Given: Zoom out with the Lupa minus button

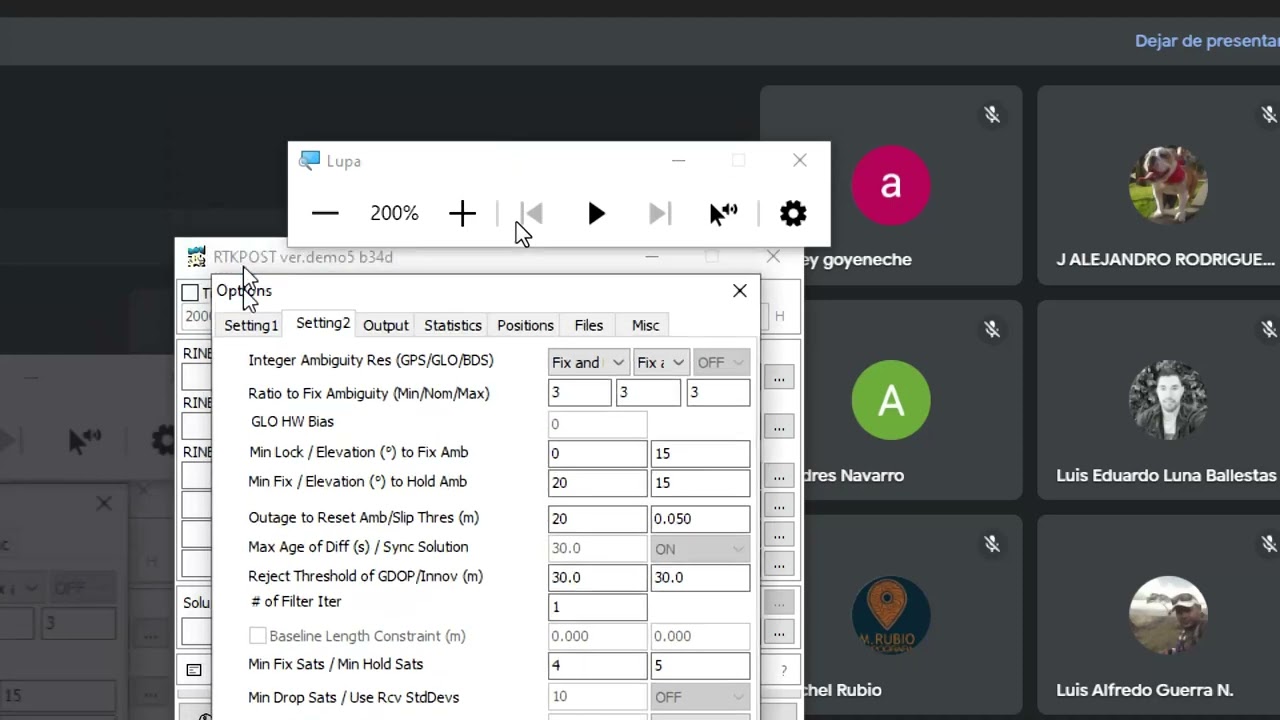Looking at the screenshot, I should coord(325,213).
